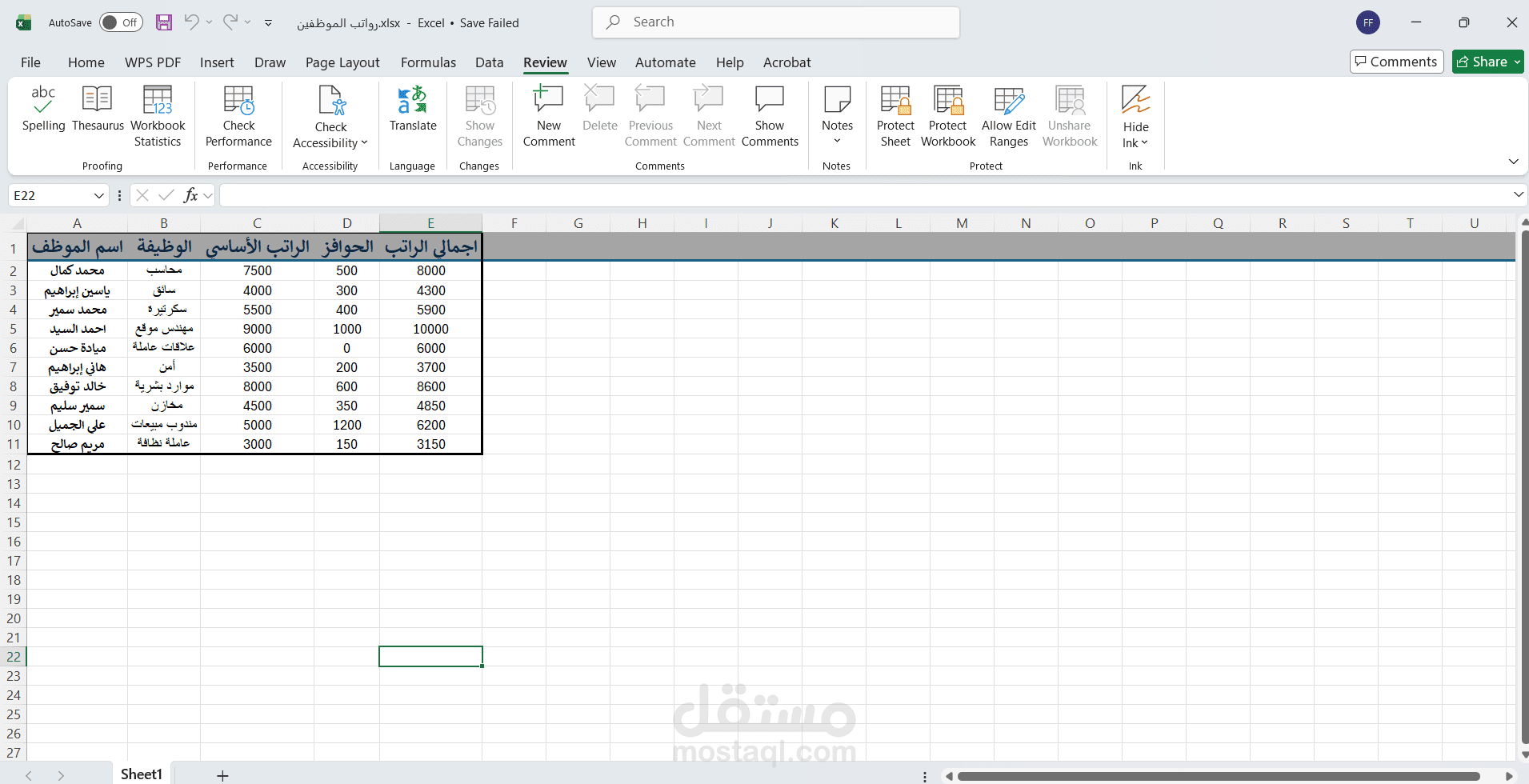Confirm entry with checkmark icon
1529x784 pixels.
(x=166, y=195)
